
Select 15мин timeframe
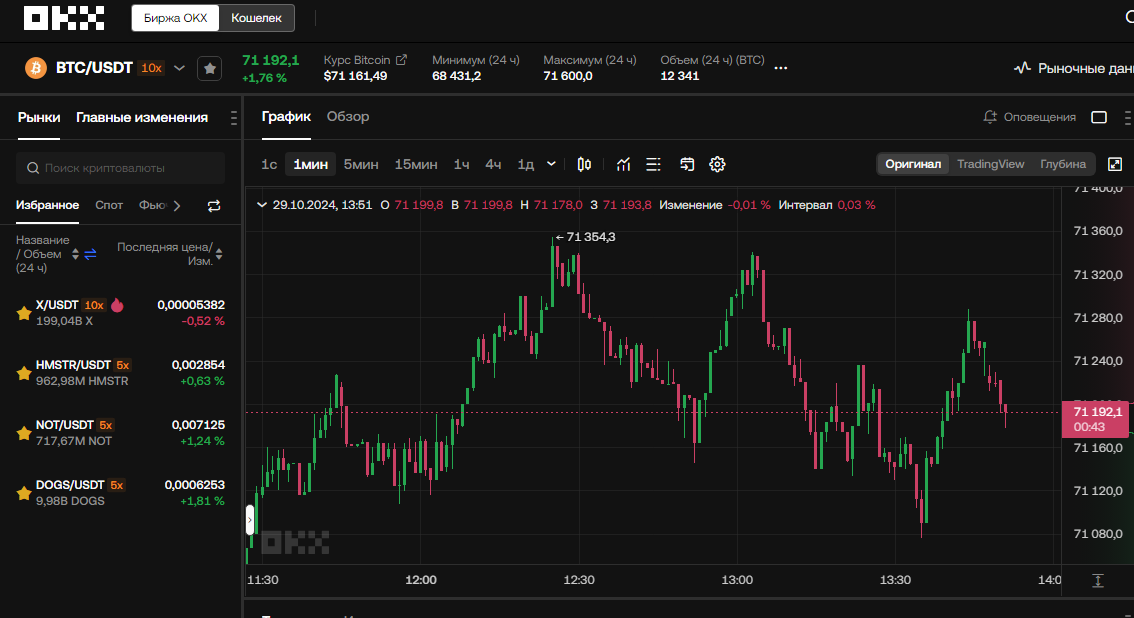416,165
